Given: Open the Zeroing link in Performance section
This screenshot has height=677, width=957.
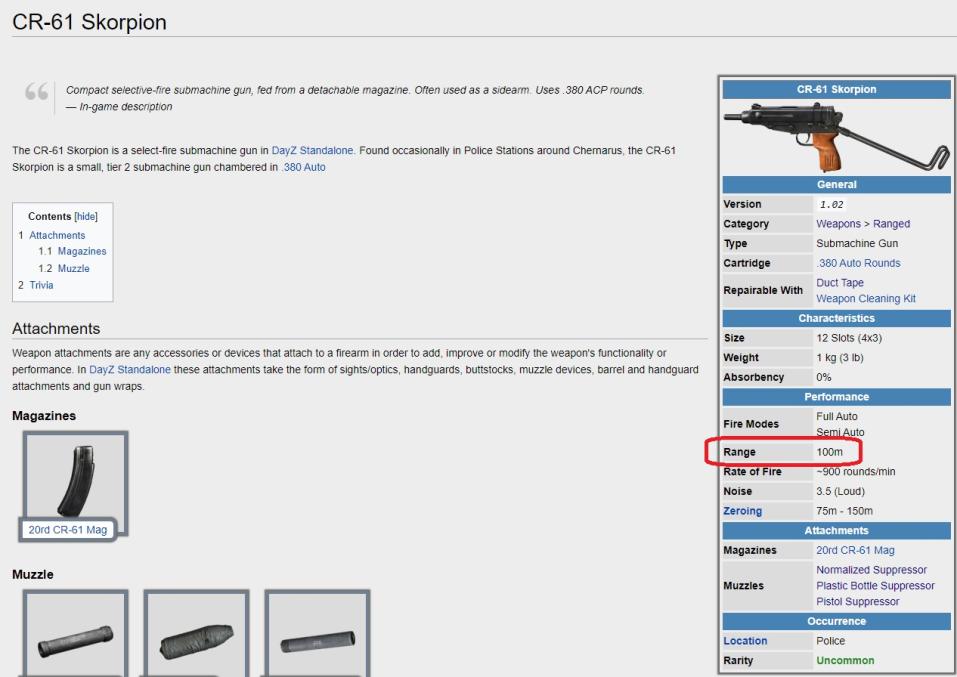Looking at the screenshot, I should pyautogui.click(x=742, y=511).
